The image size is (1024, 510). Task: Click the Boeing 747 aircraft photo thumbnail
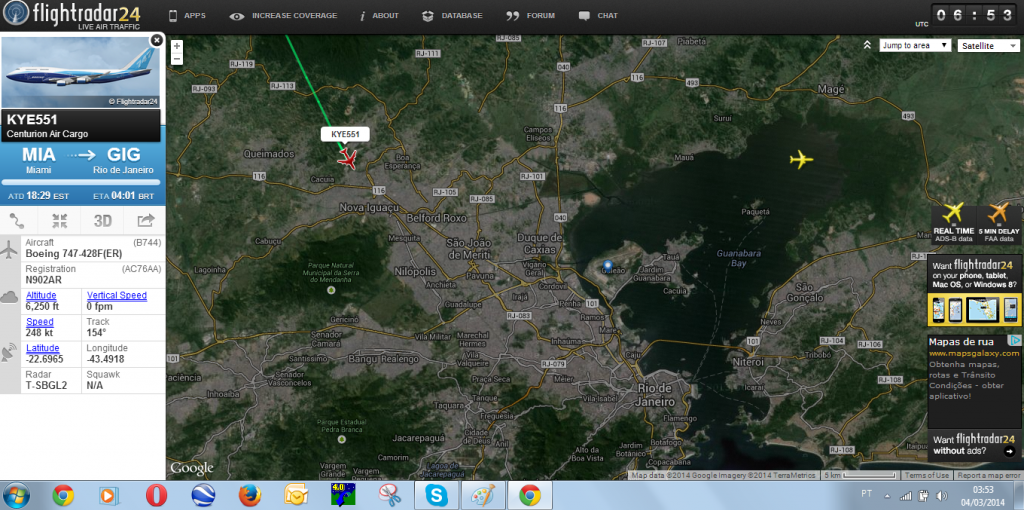81,72
